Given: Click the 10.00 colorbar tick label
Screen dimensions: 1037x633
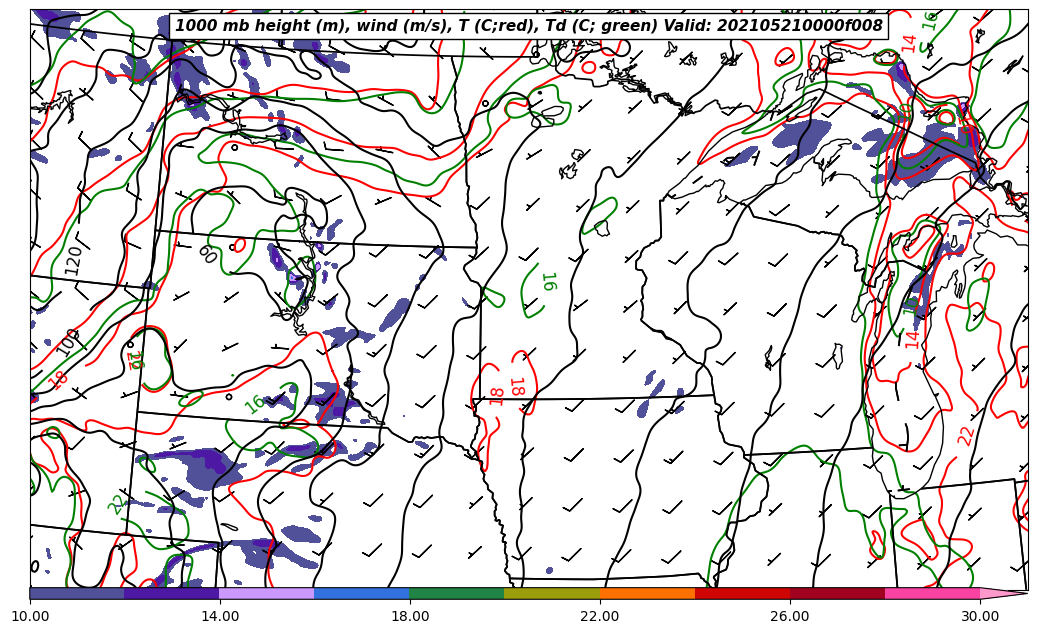Looking at the screenshot, I should 30,616.
